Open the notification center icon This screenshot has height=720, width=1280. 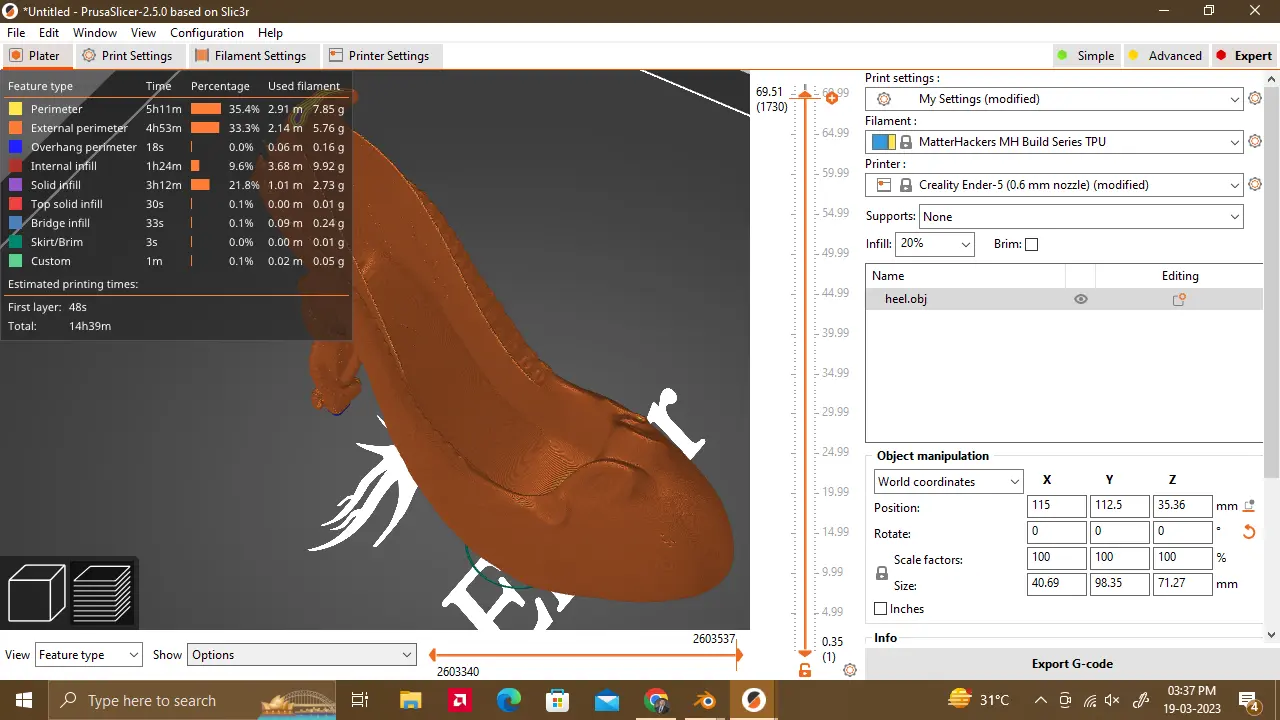pos(1248,700)
